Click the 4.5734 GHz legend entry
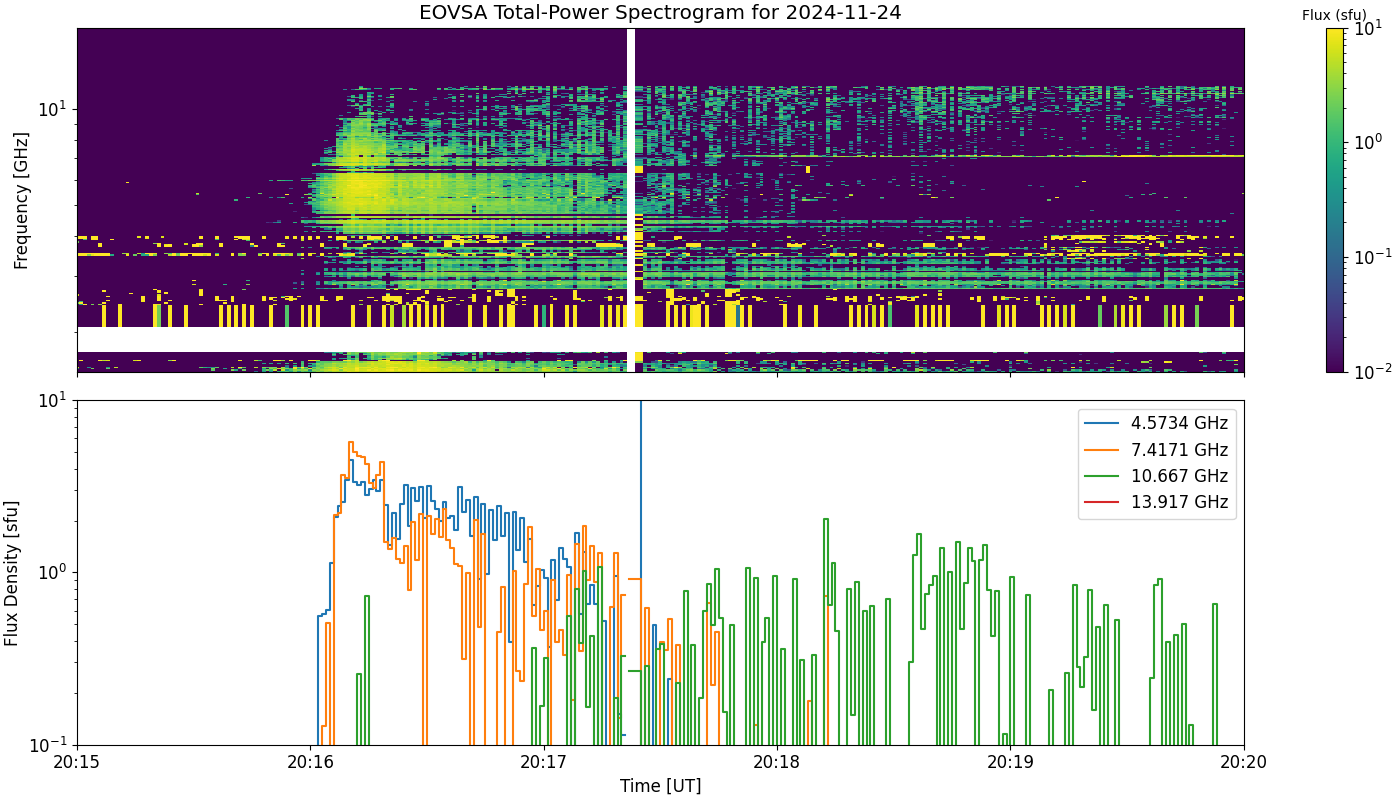This screenshot has width=1400, height=800. (x=1157, y=423)
